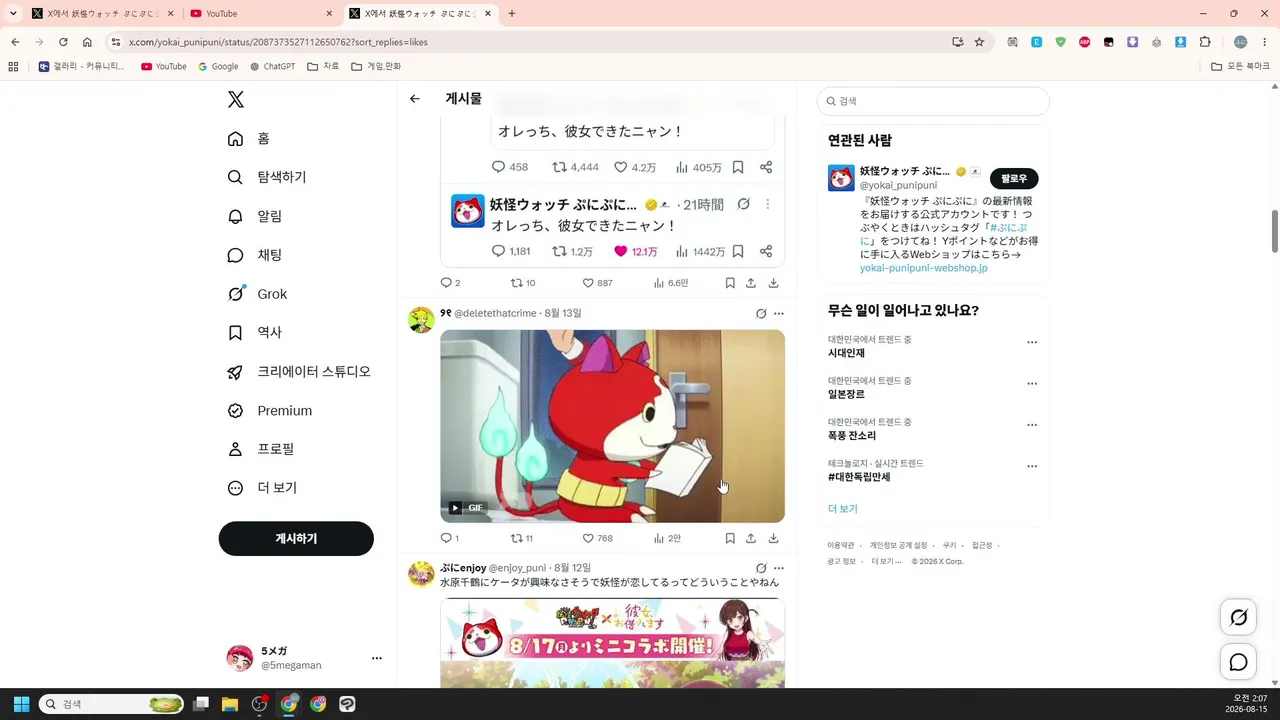Click the browser page scrollbar thumb
Image resolution: width=1280 pixels, height=720 pixels.
(x=1274, y=232)
